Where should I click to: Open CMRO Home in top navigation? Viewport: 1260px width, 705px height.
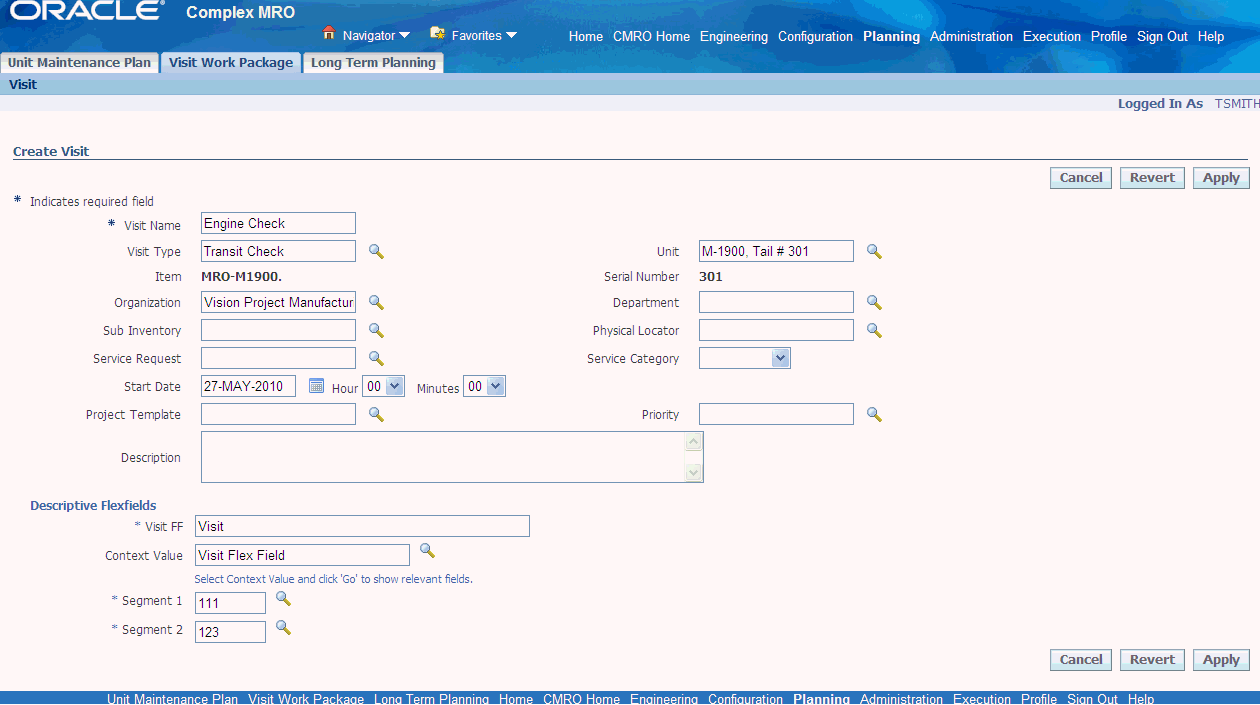[652, 36]
